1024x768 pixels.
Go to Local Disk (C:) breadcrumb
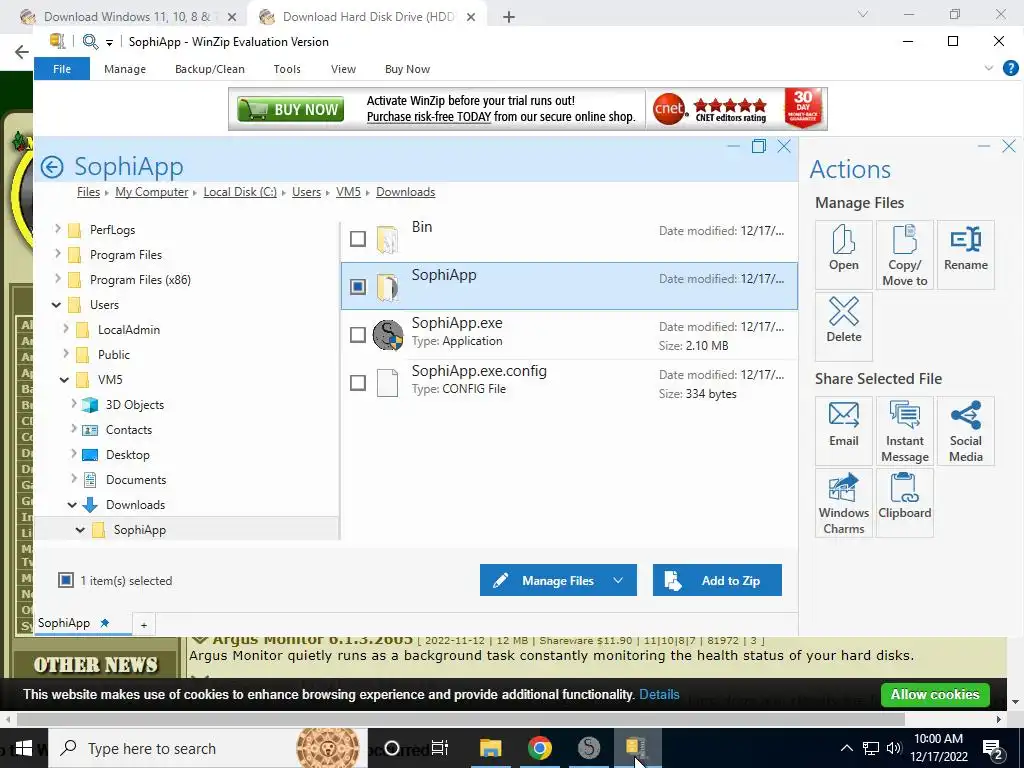[x=240, y=192]
